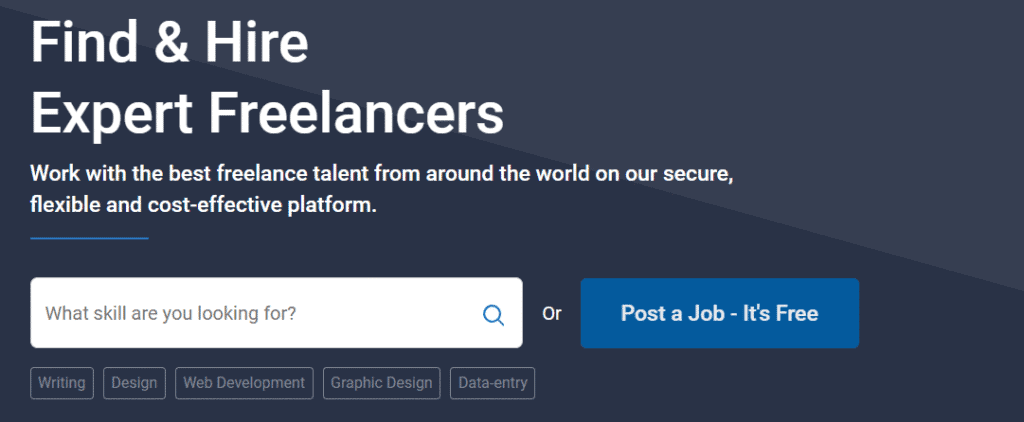
Task: Click the magnifying glass search icon
Action: [x=493, y=316]
